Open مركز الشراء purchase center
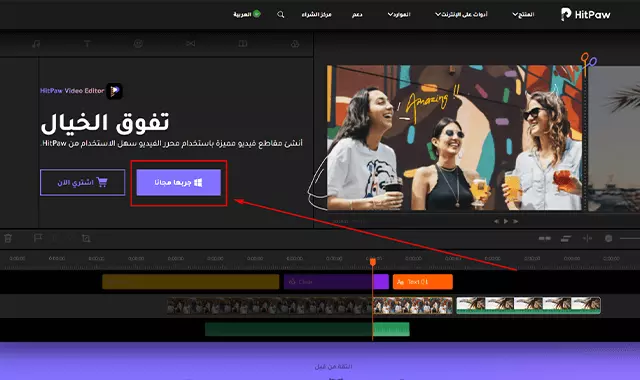Viewport: 640px width, 380px height. pyautogui.click(x=316, y=15)
